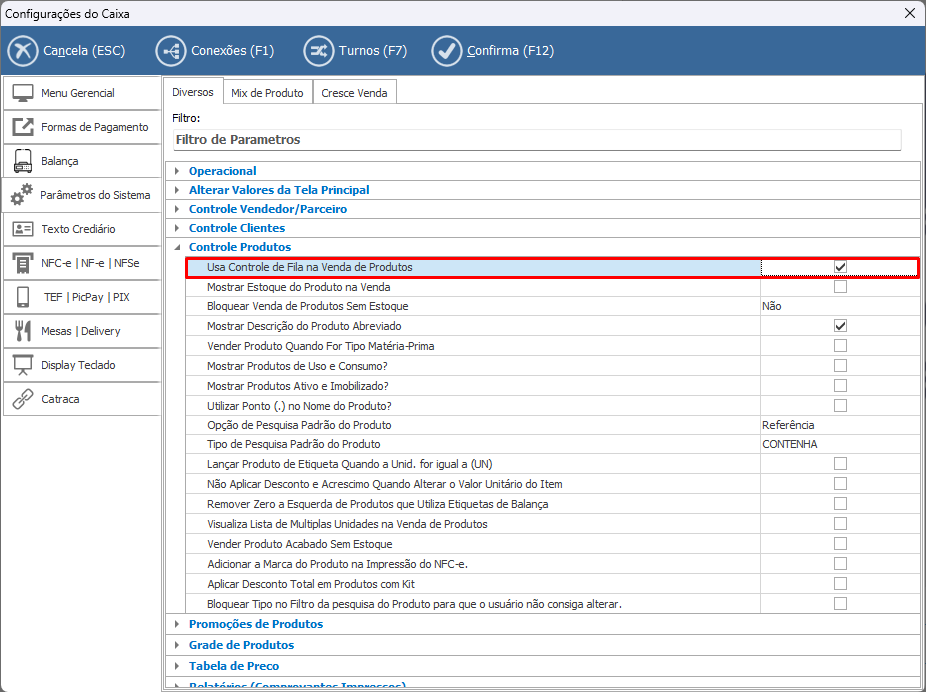Viewport: 926px width, 692px height.
Task: Switch to the Mix de Produto tab
Action: coord(267,93)
